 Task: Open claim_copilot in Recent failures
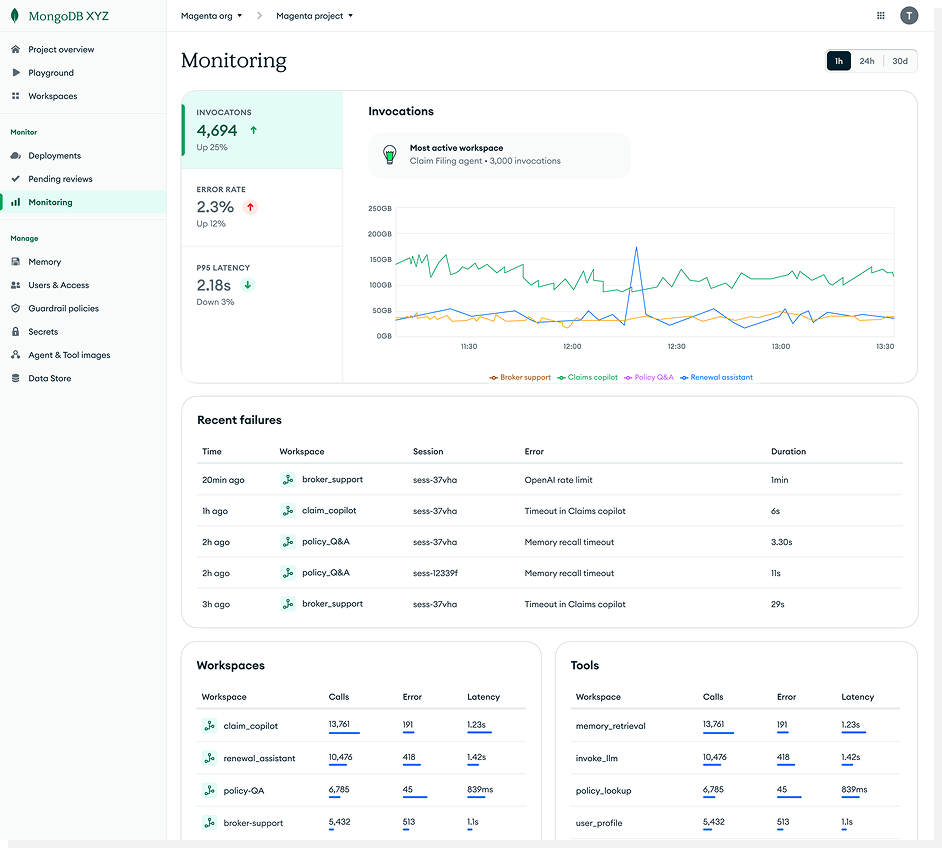click(329, 511)
